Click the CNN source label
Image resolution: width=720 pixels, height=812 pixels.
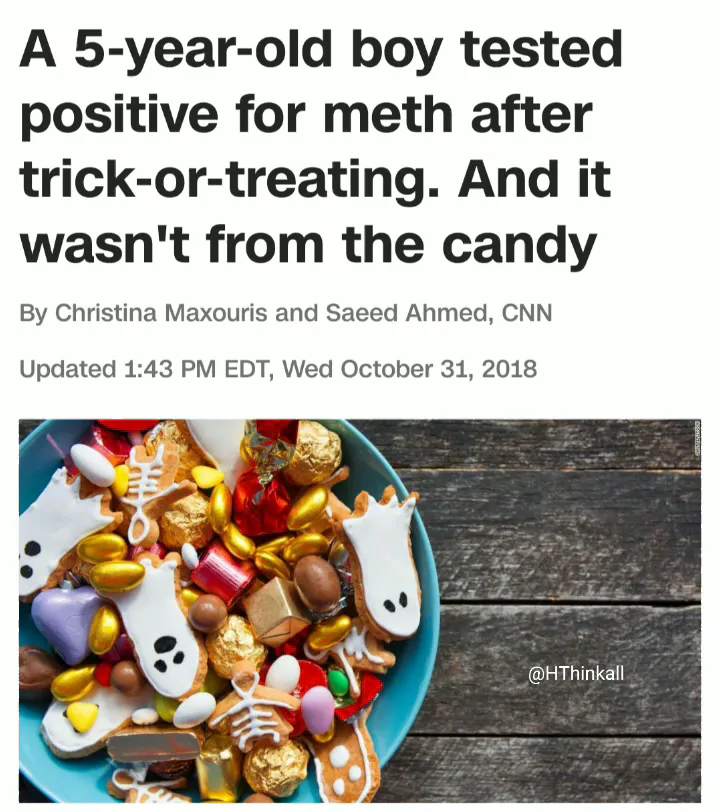click(x=526, y=312)
